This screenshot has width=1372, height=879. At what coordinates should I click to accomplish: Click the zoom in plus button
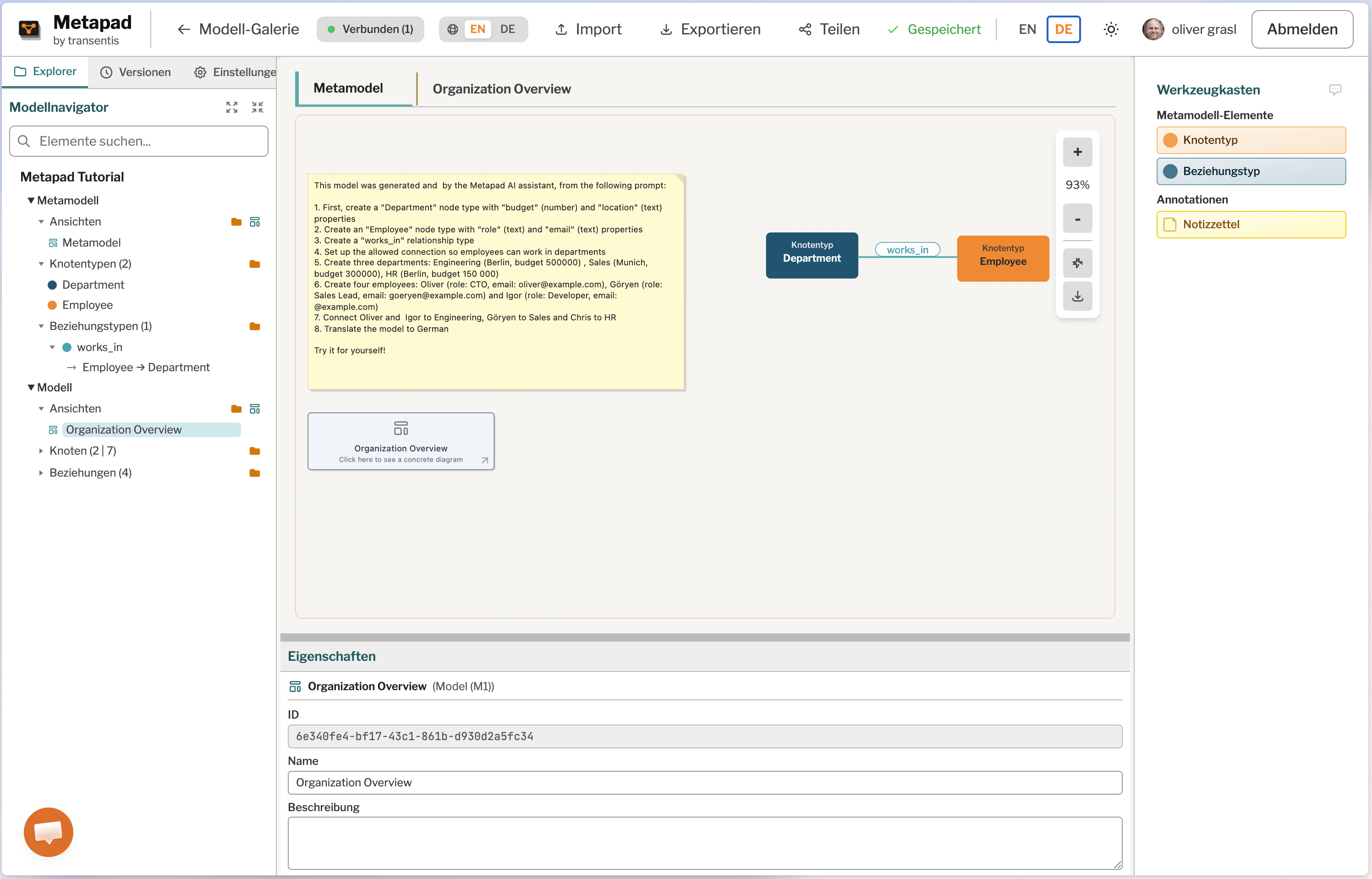[x=1077, y=152]
